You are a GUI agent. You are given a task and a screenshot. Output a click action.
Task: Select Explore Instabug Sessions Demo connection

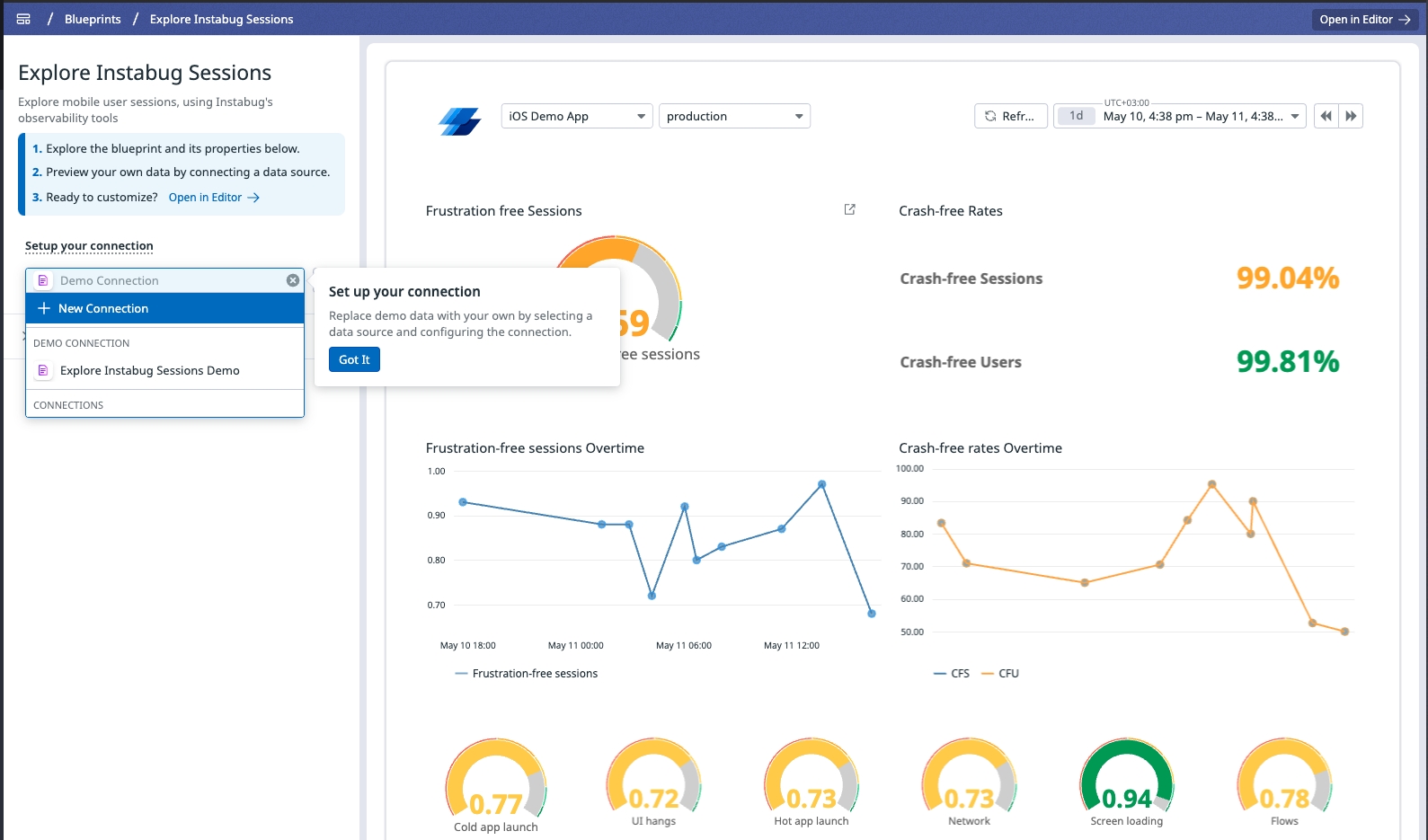(x=149, y=370)
